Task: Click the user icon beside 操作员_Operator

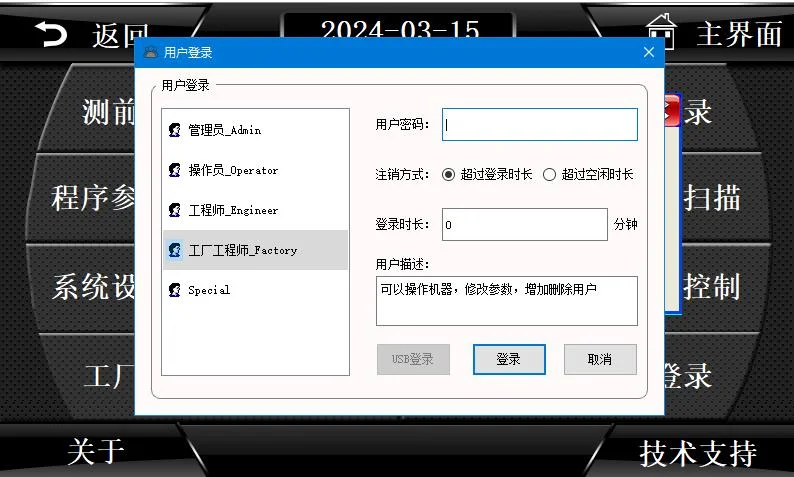Action: point(175,170)
